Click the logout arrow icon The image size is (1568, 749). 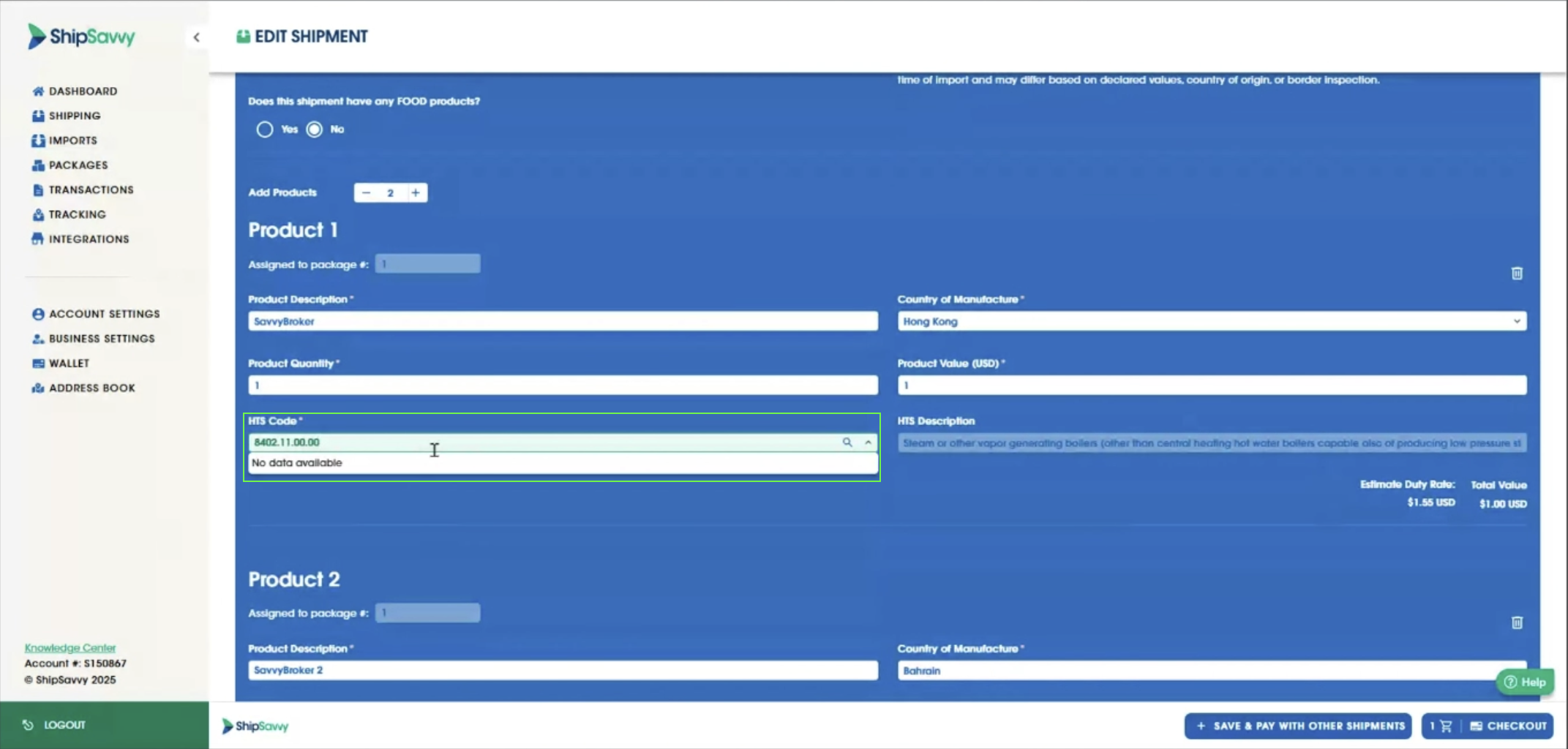pyautogui.click(x=28, y=725)
